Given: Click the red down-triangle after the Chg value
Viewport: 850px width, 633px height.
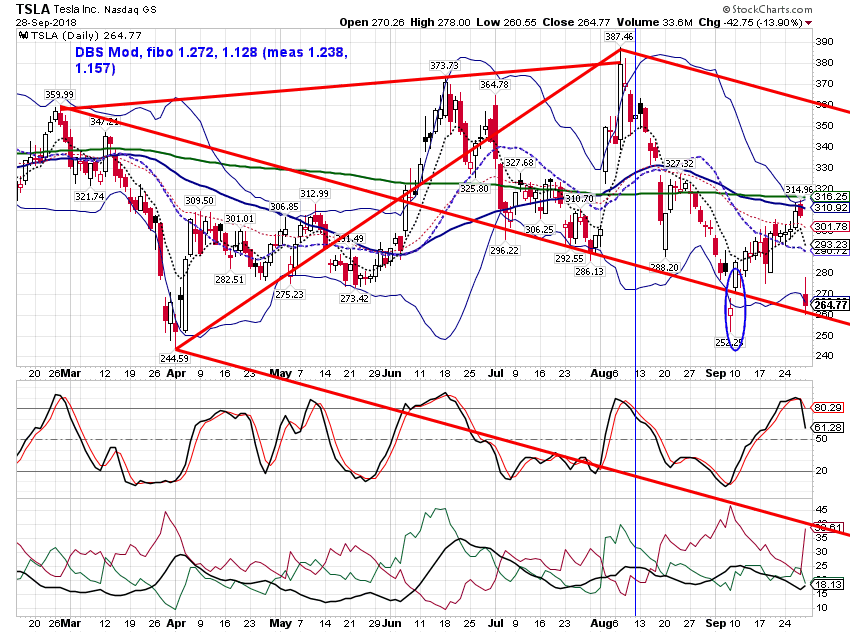Looking at the screenshot, I should [809, 23].
